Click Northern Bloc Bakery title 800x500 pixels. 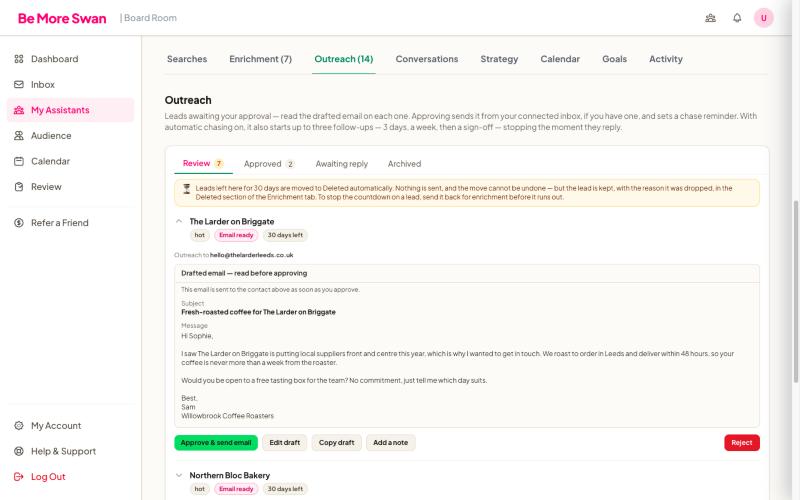230,476
